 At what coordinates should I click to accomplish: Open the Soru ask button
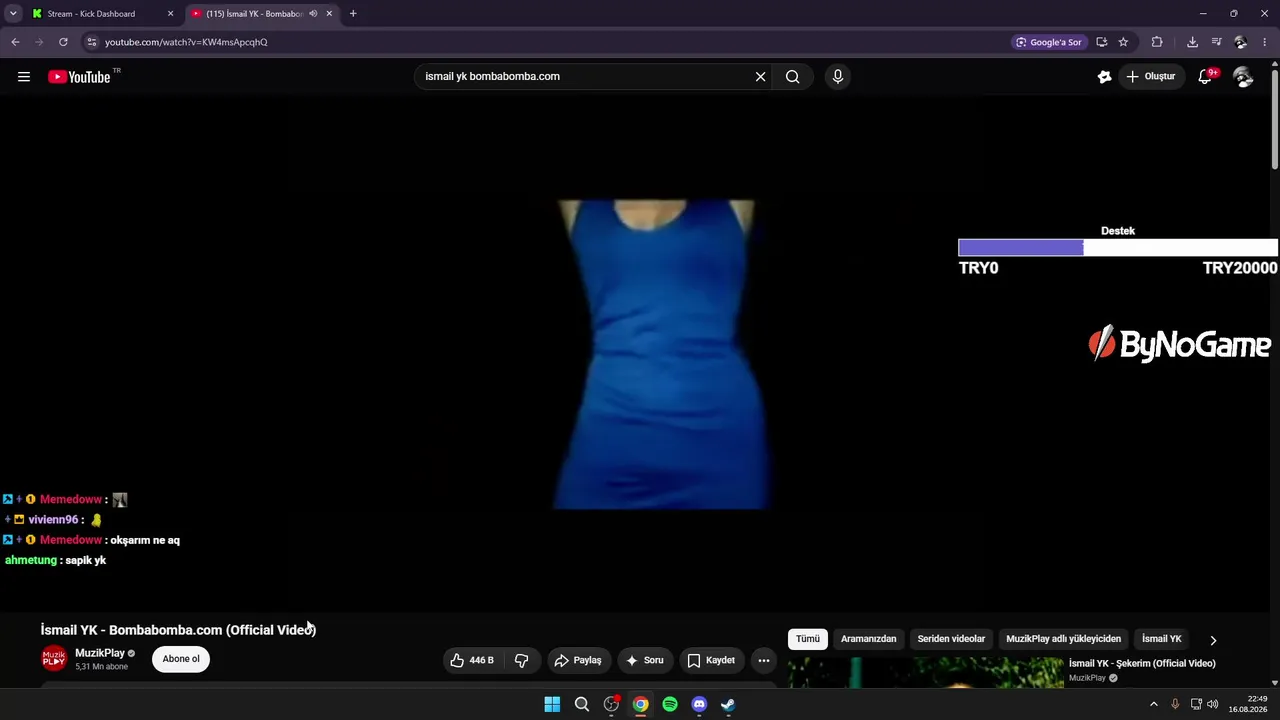[x=645, y=660]
